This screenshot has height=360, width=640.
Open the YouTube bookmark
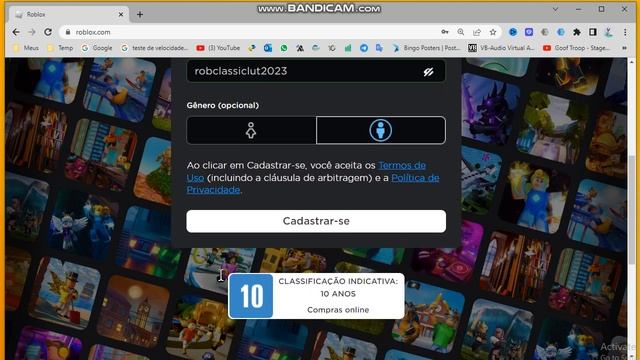(x=218, y=48)
